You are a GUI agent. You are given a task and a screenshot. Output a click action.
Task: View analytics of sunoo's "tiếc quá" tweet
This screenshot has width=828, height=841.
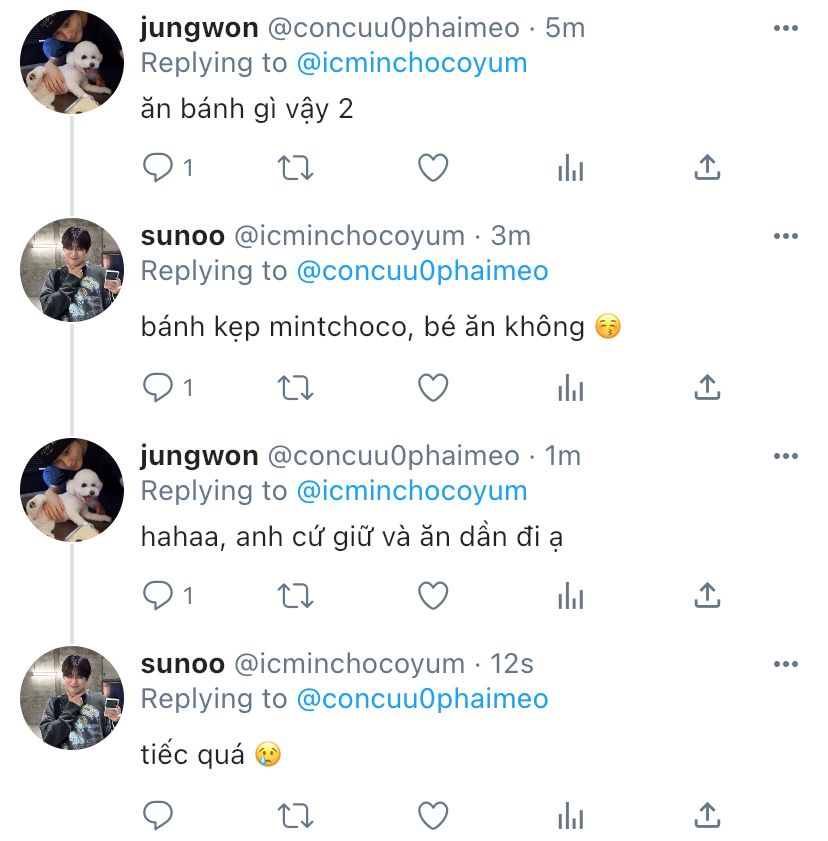click(570, 815)
